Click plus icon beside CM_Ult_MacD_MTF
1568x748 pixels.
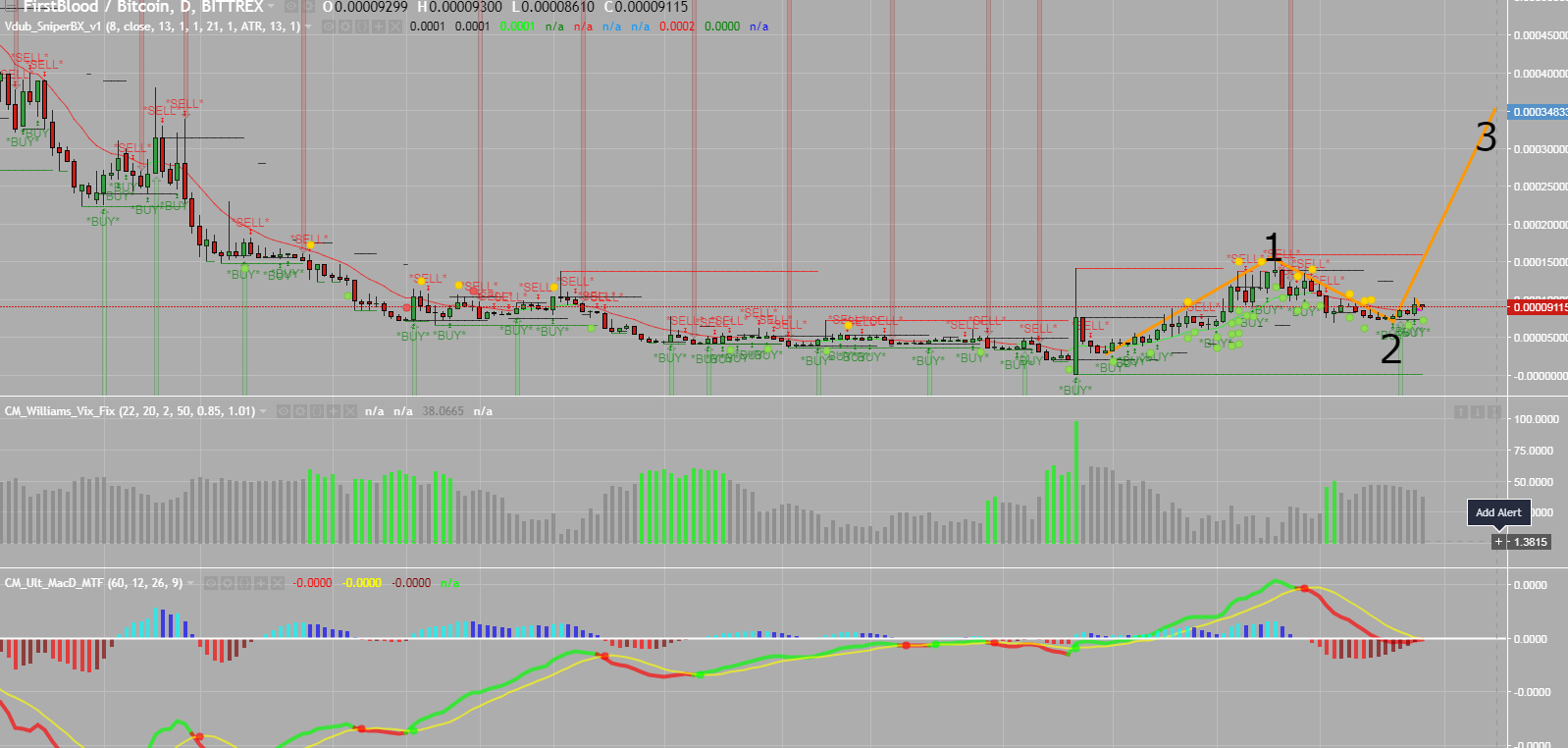point(260,583)
